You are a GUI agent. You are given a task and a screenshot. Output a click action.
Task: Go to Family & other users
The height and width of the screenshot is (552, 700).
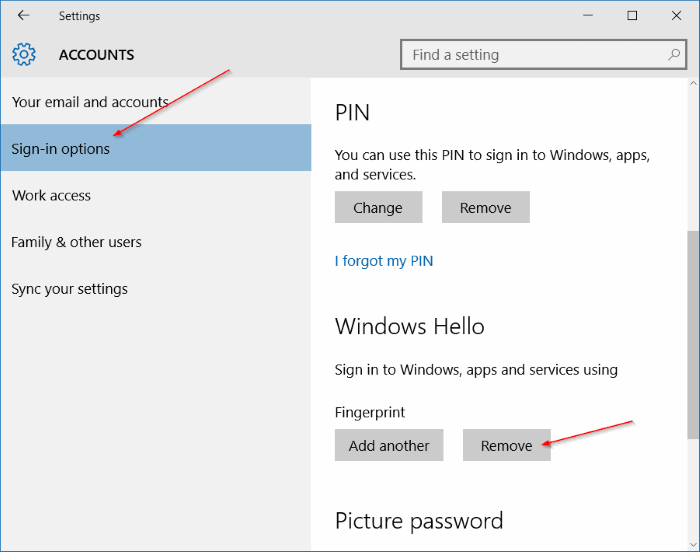(x=76, y=242)
